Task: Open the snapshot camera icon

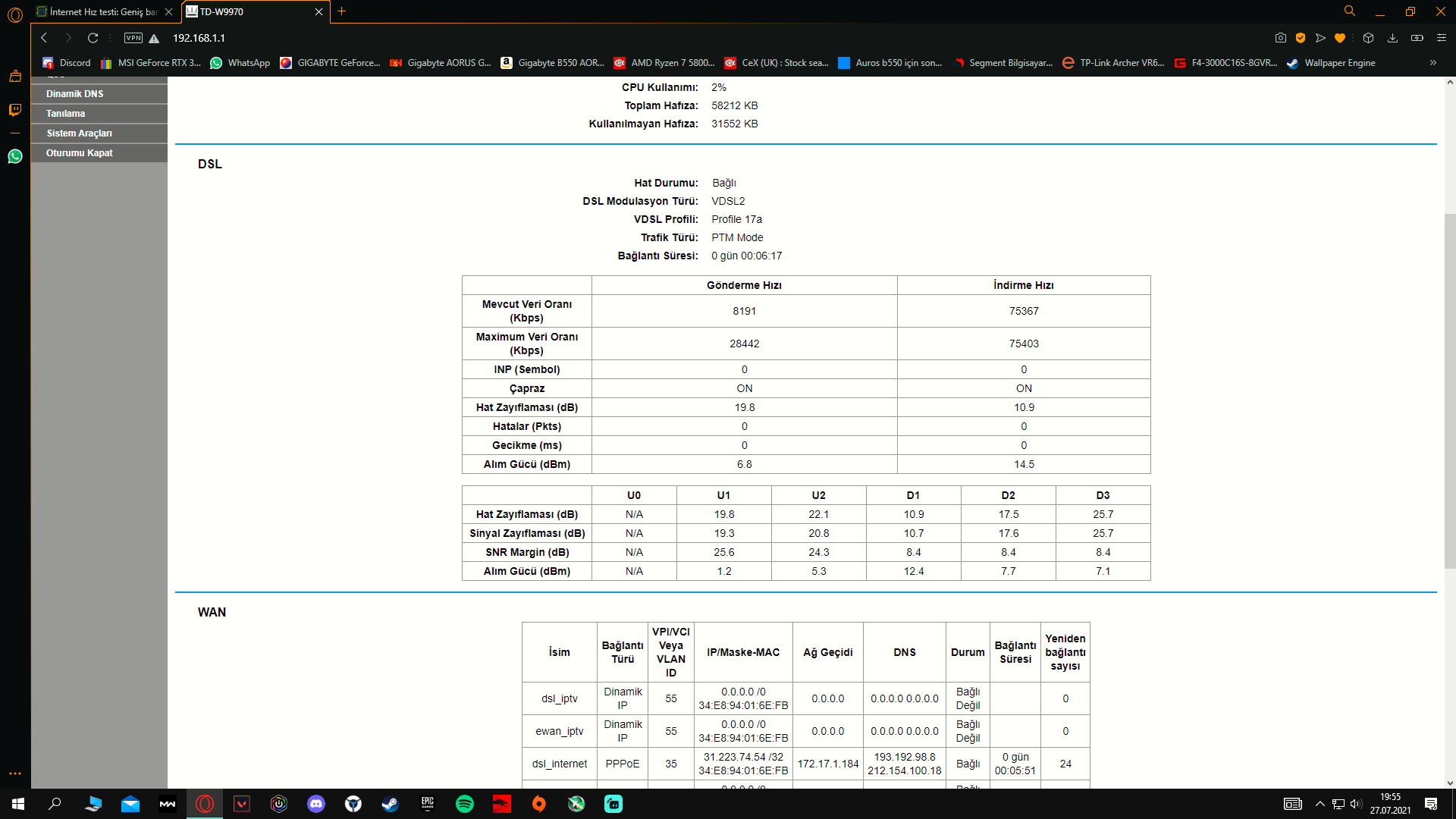Action: (x=1281, y=38)
